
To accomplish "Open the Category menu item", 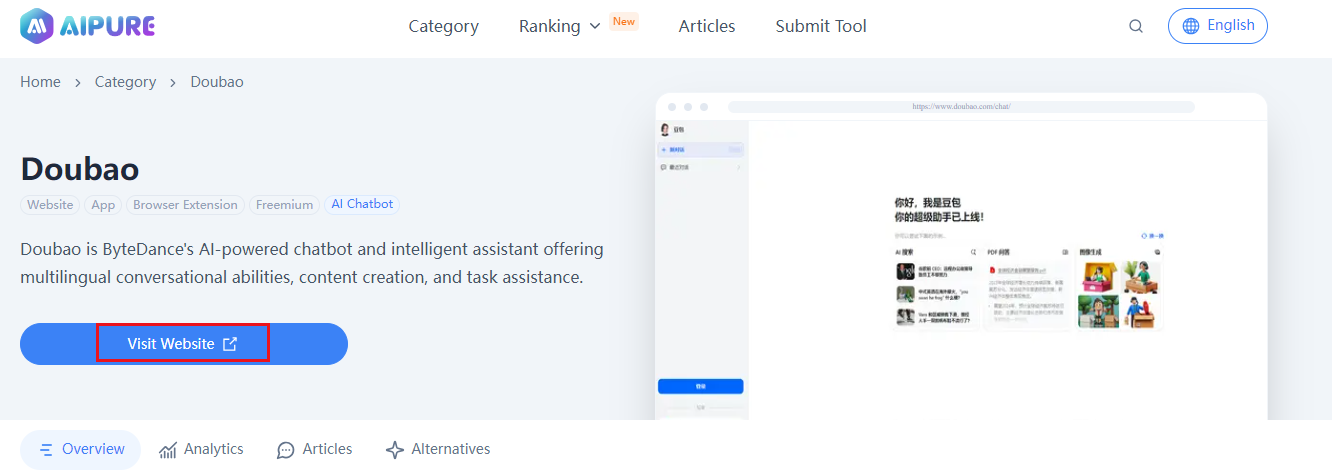I will click(443, 27).
